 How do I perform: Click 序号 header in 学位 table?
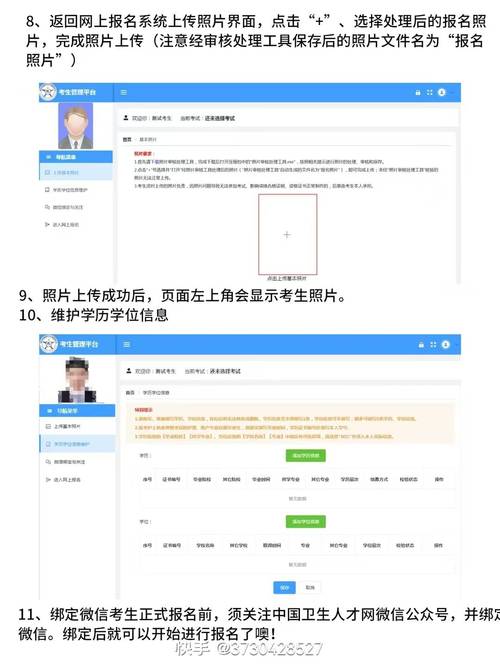point(147,545)
